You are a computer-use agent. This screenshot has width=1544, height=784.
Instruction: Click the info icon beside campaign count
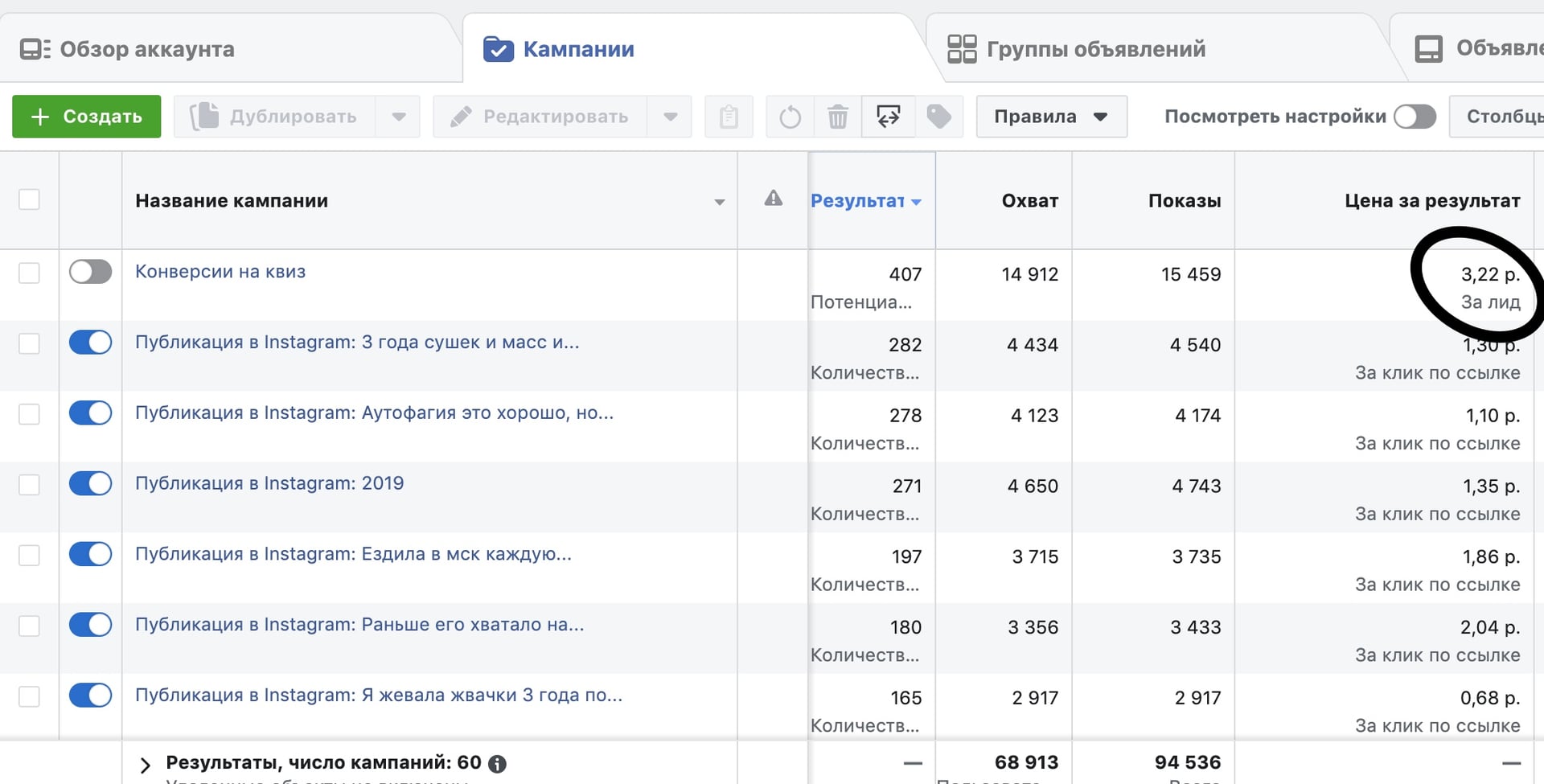(498, 764)
